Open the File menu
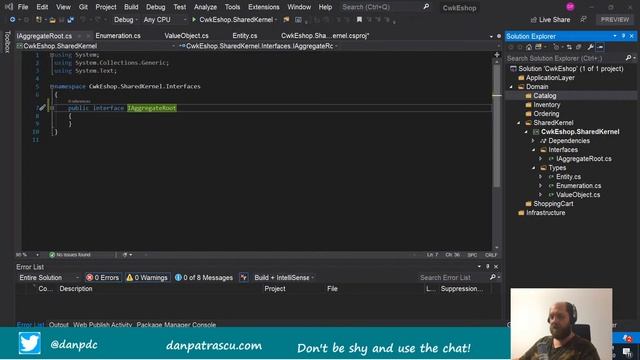This screenshot has height=360, width=640. (x=23, y=7)
